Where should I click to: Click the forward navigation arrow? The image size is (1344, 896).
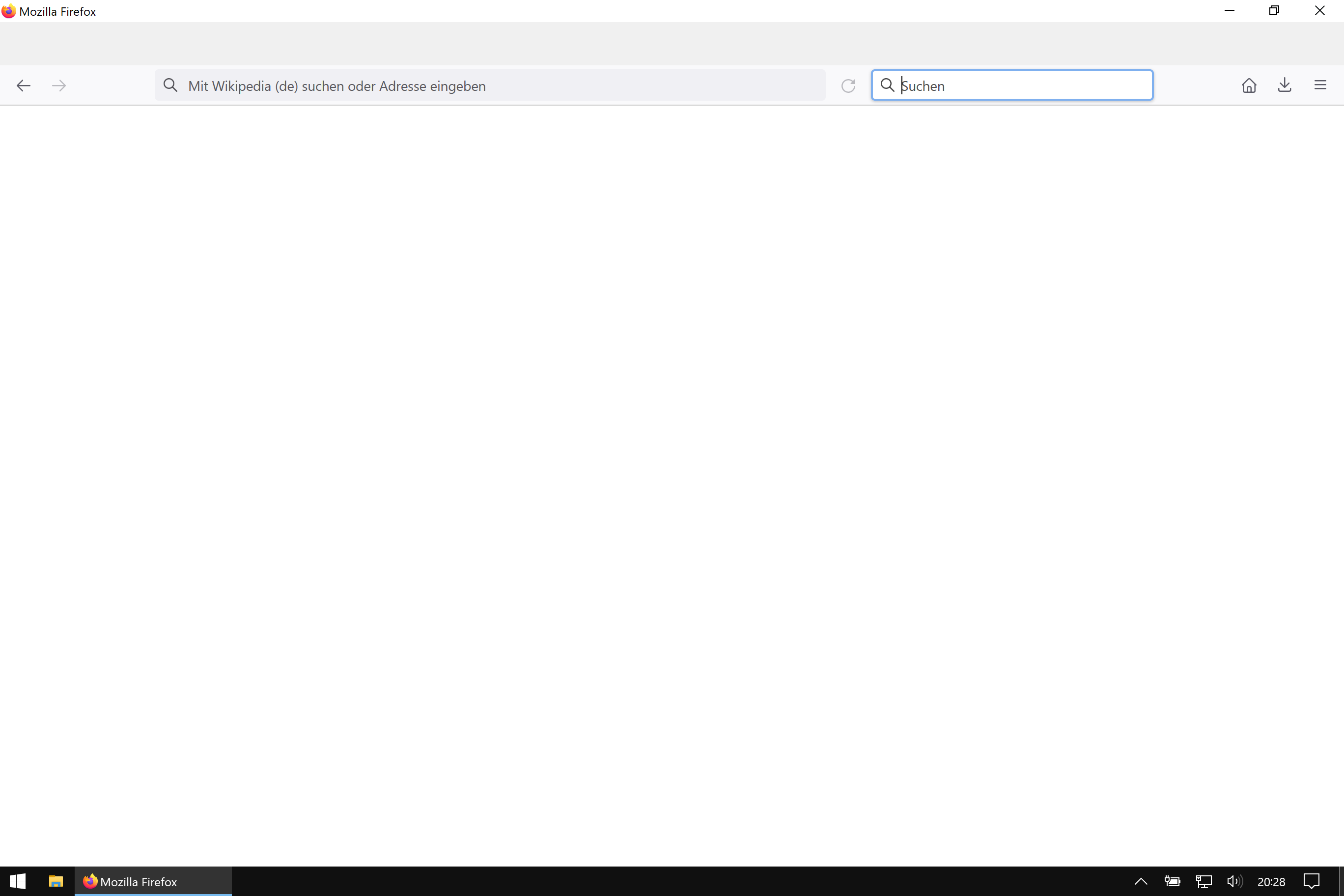[x=59, y=85]
